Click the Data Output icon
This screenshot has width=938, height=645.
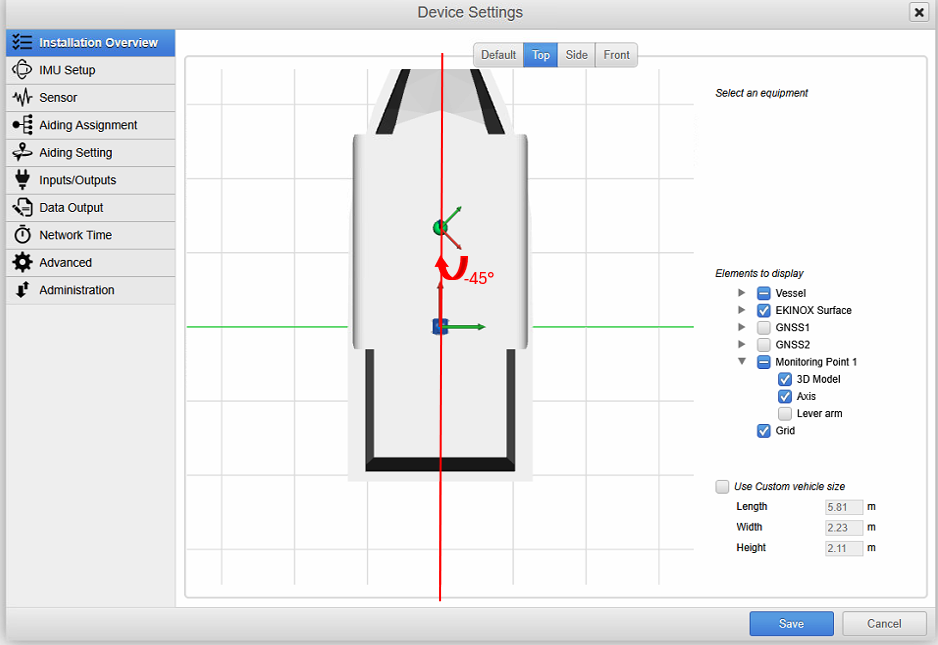pyautogui.click(x=22, y=208)
